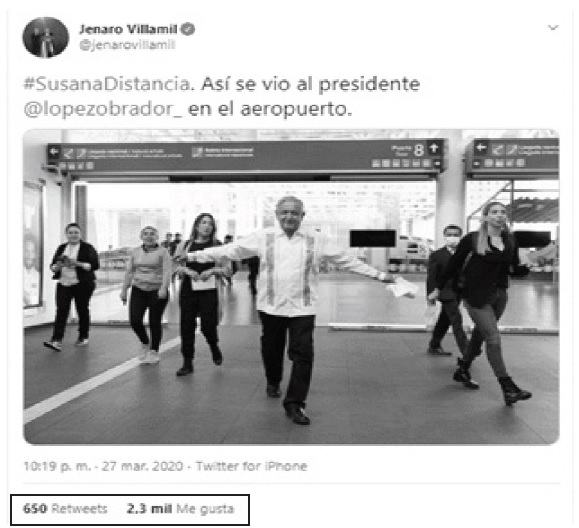
Task: Open the Jenaro Villamil display name link
Action: tap(129, 29)
